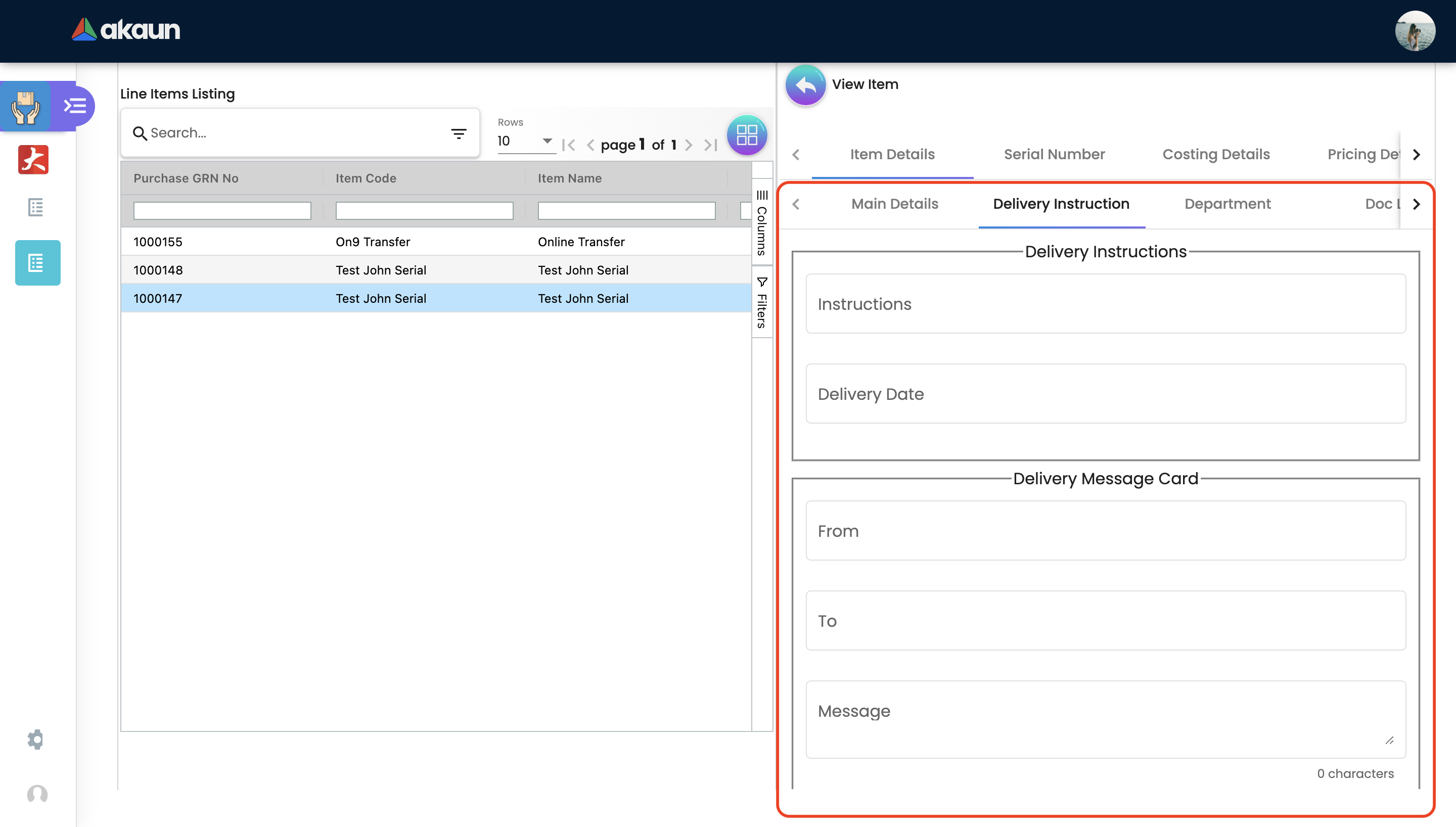Click the back arrow beside View Item
Image resolution: width=1456 pixels, height=827 pixels.
click(805, 85)
